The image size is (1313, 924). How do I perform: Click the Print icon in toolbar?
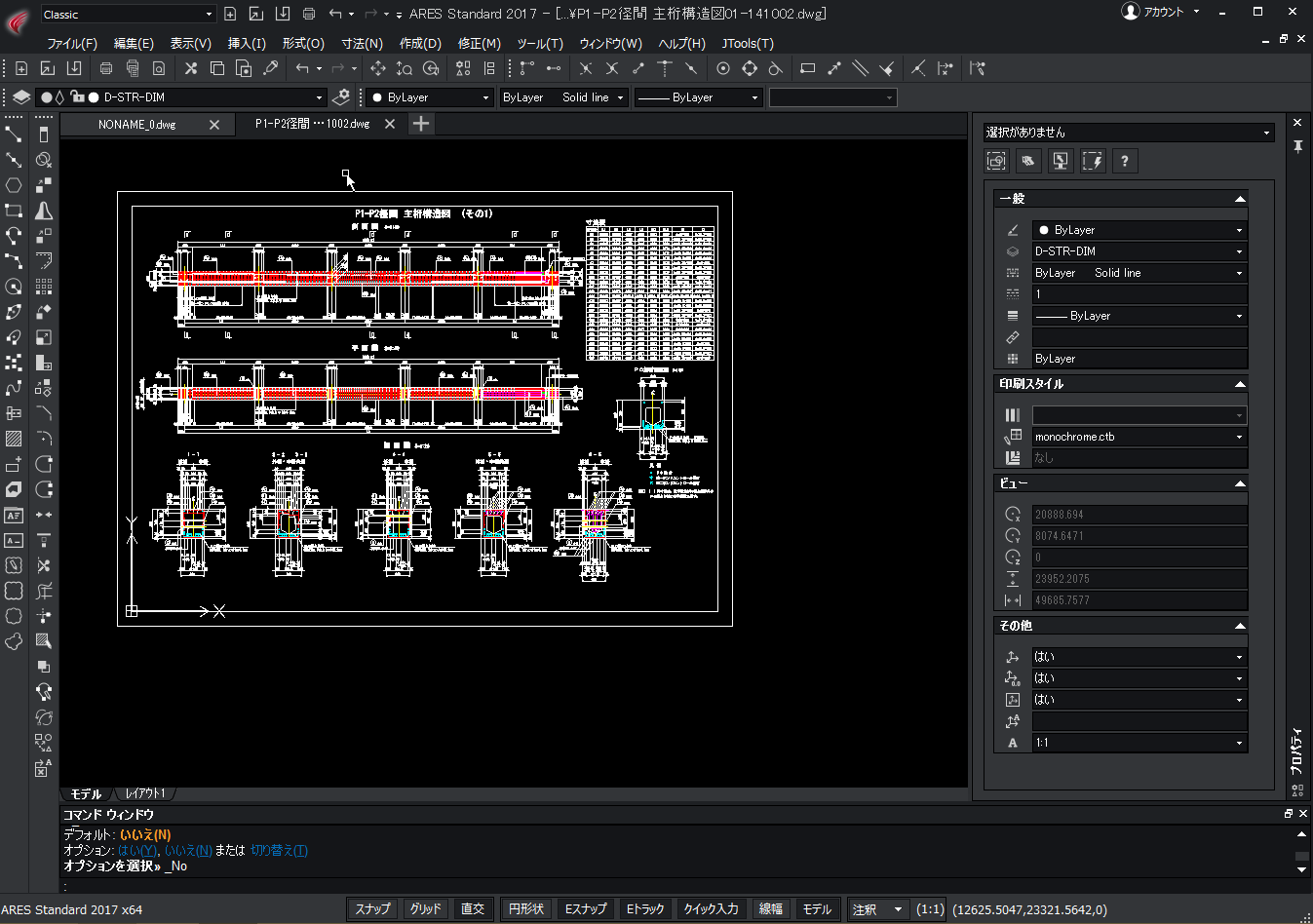pos(106,68)
